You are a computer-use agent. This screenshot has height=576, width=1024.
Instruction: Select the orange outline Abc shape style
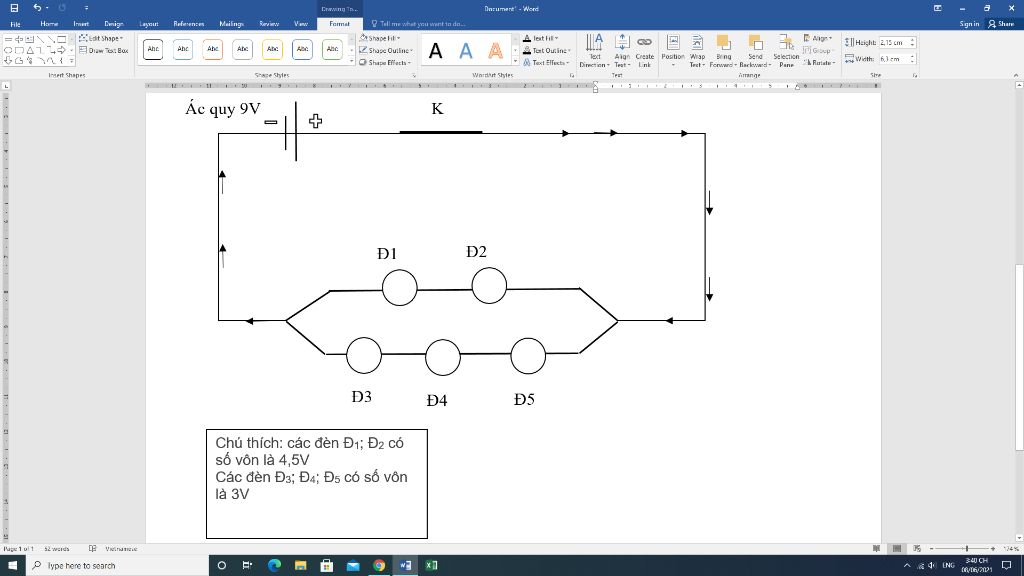(x=213, y=49)
